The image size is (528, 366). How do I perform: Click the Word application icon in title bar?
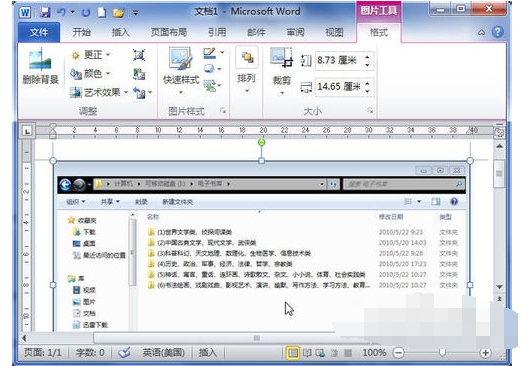26,13
